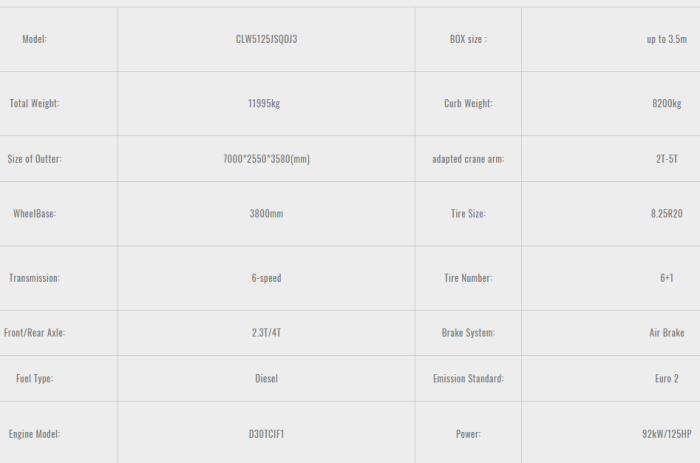
Task: Select the 8.25R20 tire size value
Action: [x=666, y=214]
